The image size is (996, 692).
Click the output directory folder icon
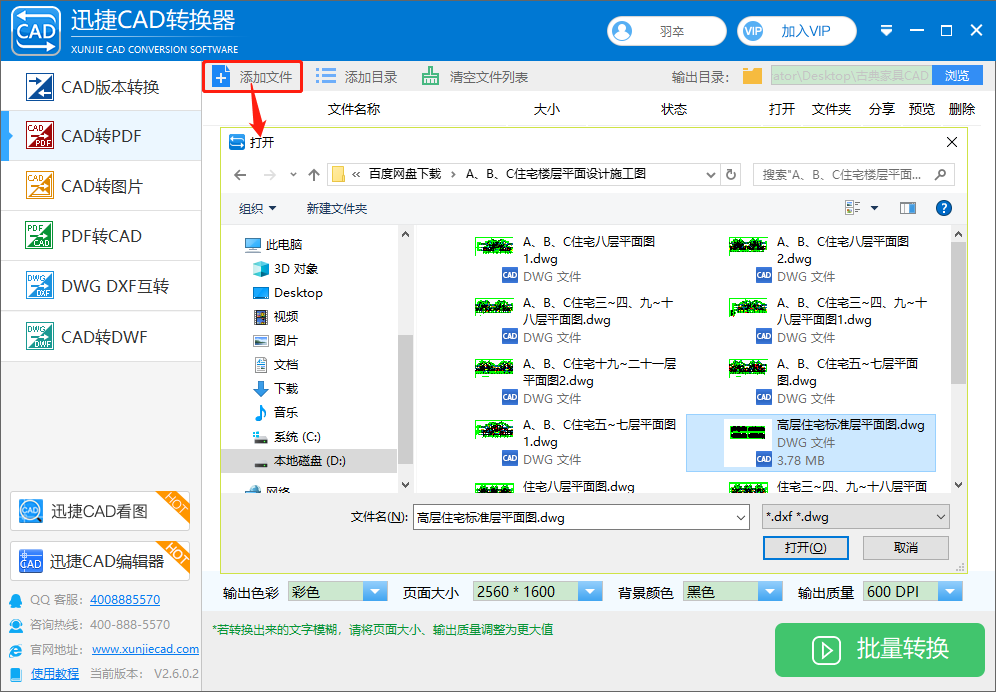(752, 76)
